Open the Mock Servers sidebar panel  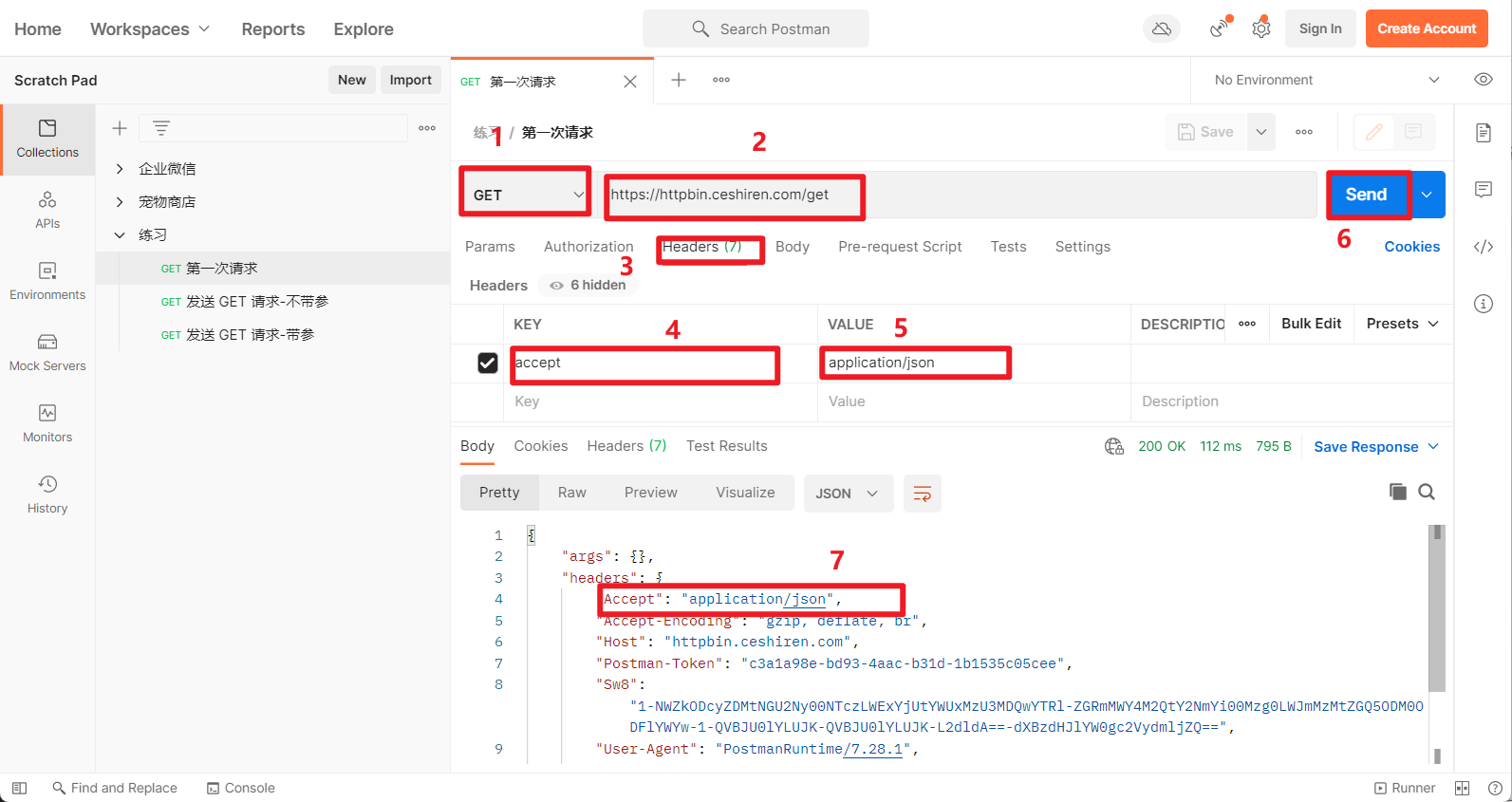pos(47,352)
